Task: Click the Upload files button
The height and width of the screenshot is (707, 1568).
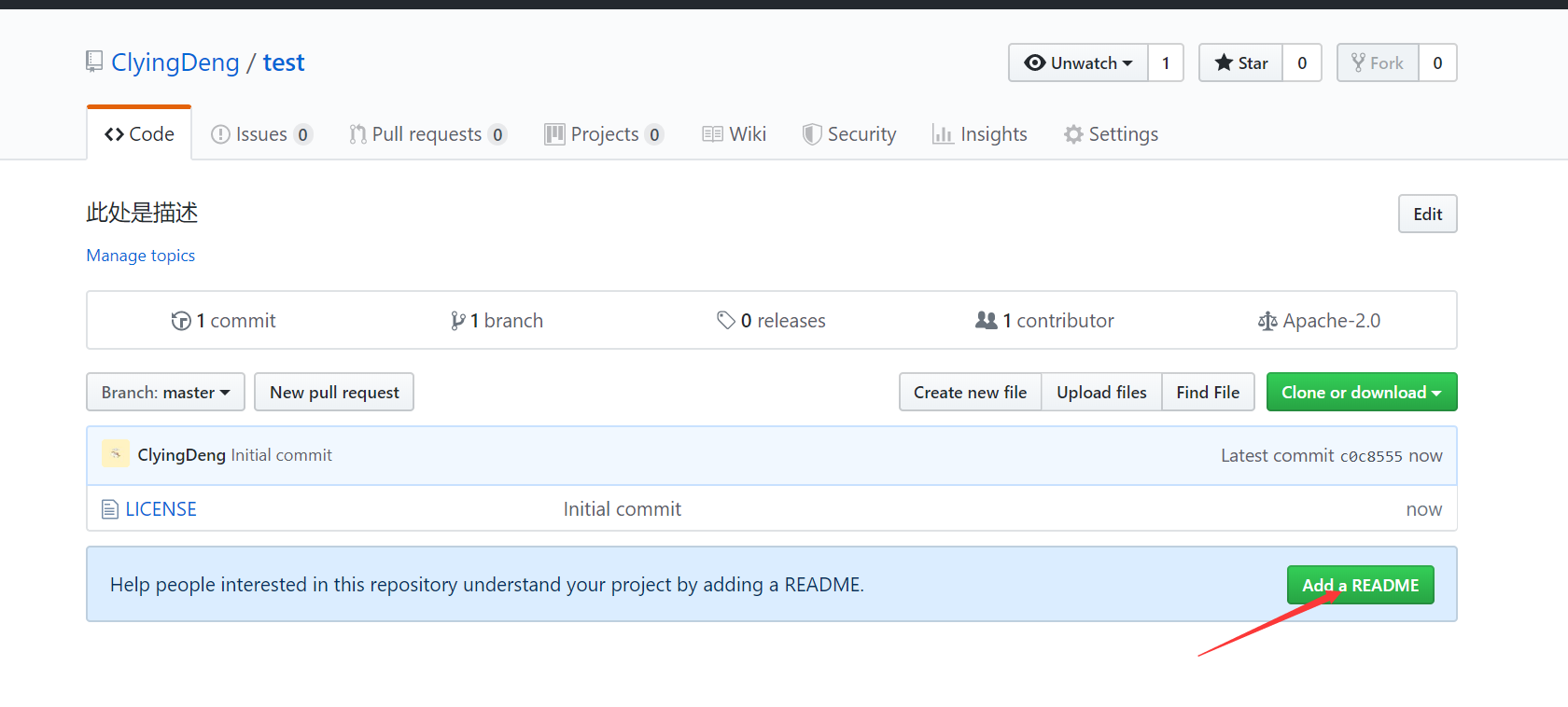Action: (1101, 392)
